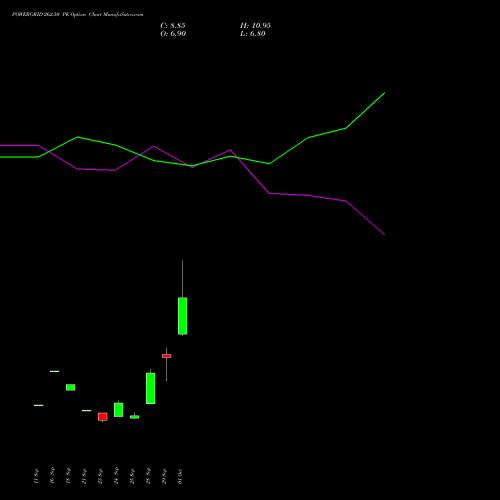Click the 25 Sep date label
This screenshot has width=500, height=500.
click(132, 476)
